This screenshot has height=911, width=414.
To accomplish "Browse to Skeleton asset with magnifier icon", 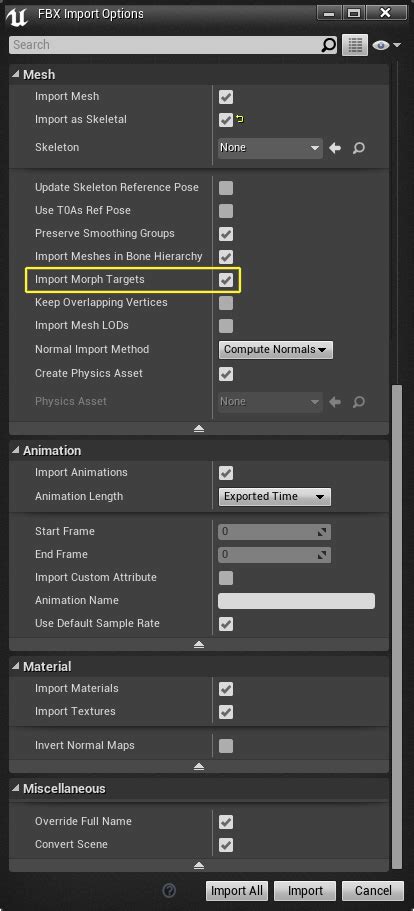I will (x=359, y=148).
